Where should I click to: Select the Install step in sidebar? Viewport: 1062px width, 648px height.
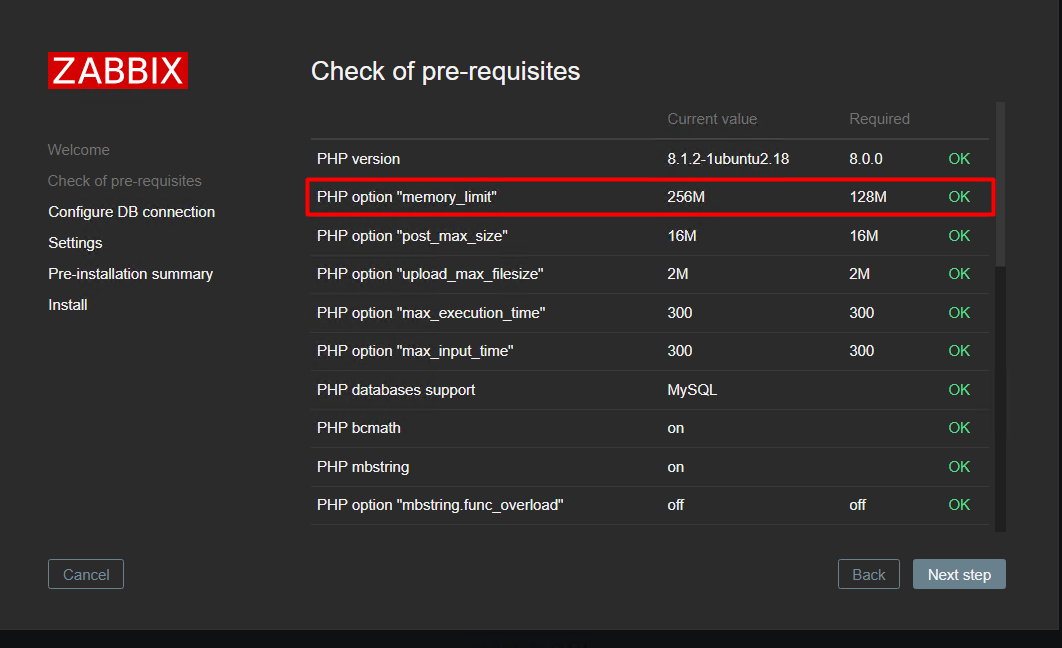68,305
